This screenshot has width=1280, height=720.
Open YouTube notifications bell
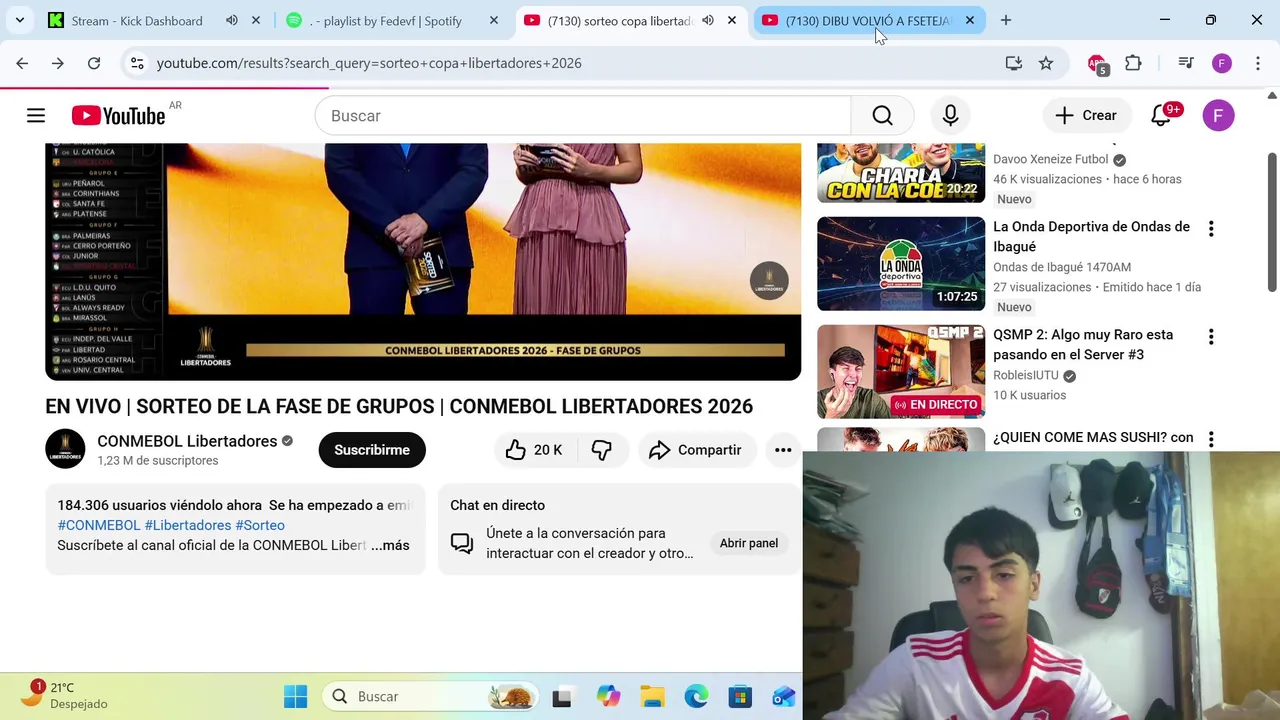[x=1162, y=116]
